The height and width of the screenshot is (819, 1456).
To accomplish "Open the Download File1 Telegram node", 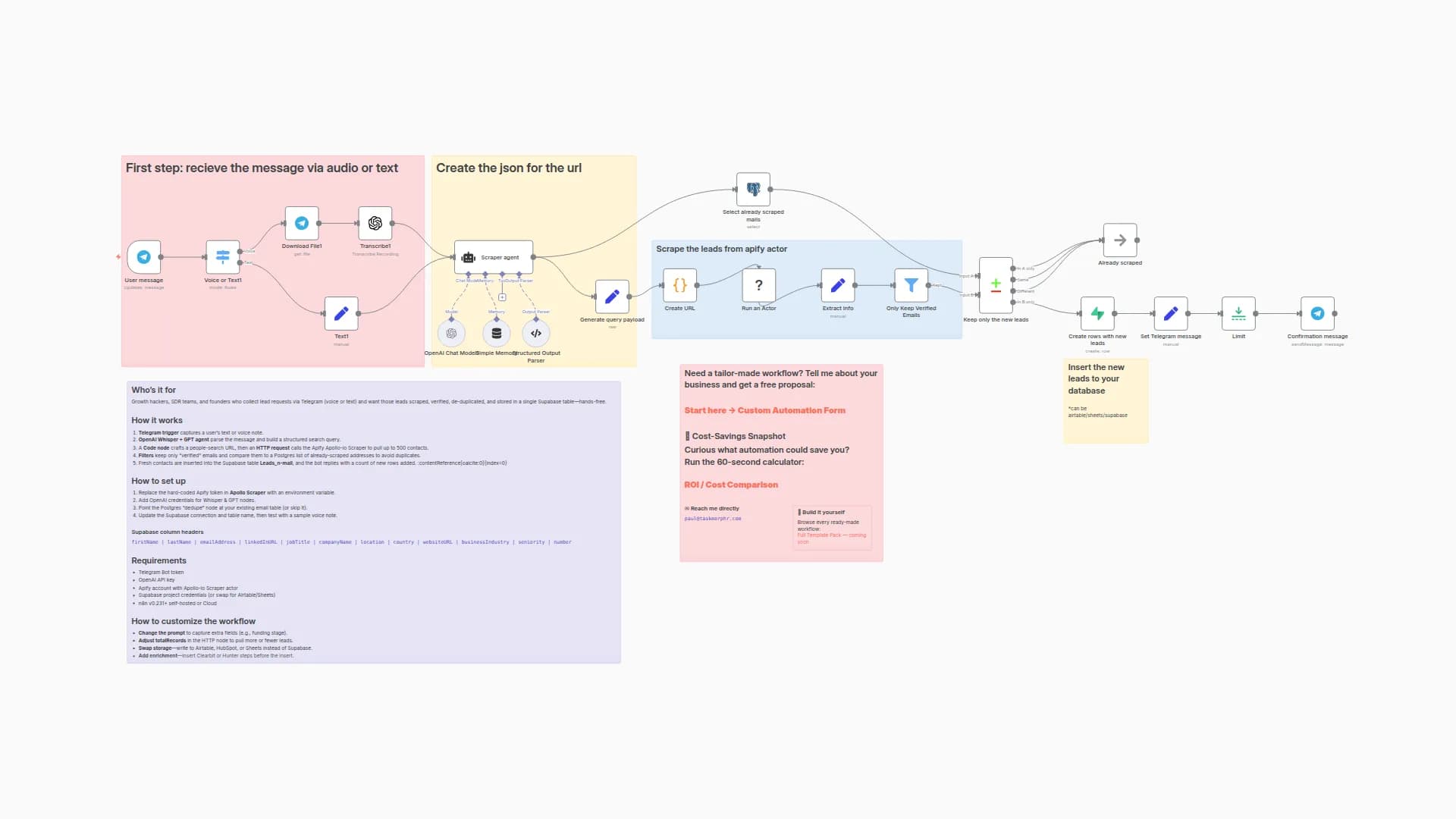I will pos(301,223).
